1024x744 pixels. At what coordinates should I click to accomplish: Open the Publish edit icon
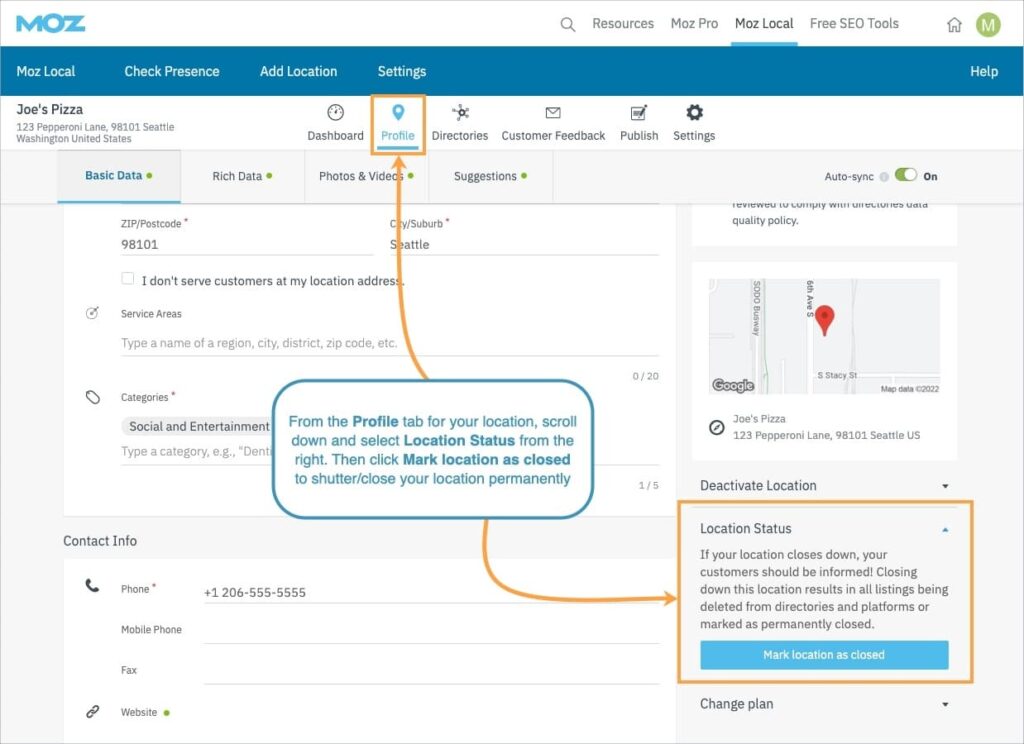(x=639, y=113)
